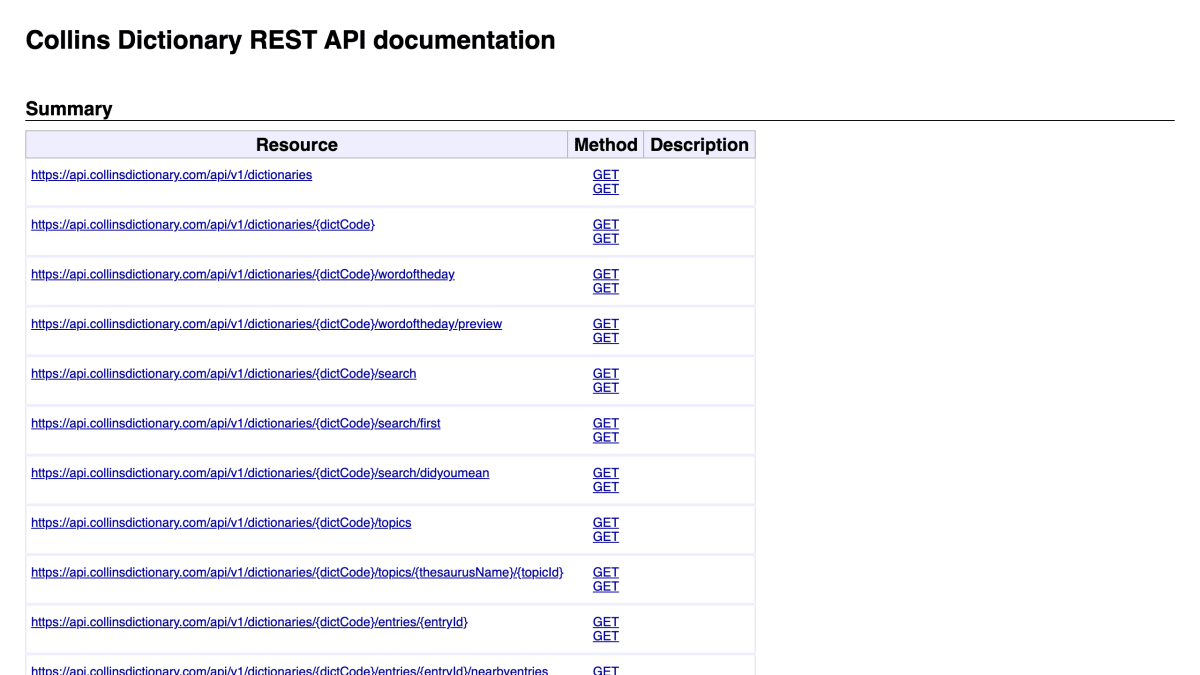Click the Method column header

click(x=606, y=145)
